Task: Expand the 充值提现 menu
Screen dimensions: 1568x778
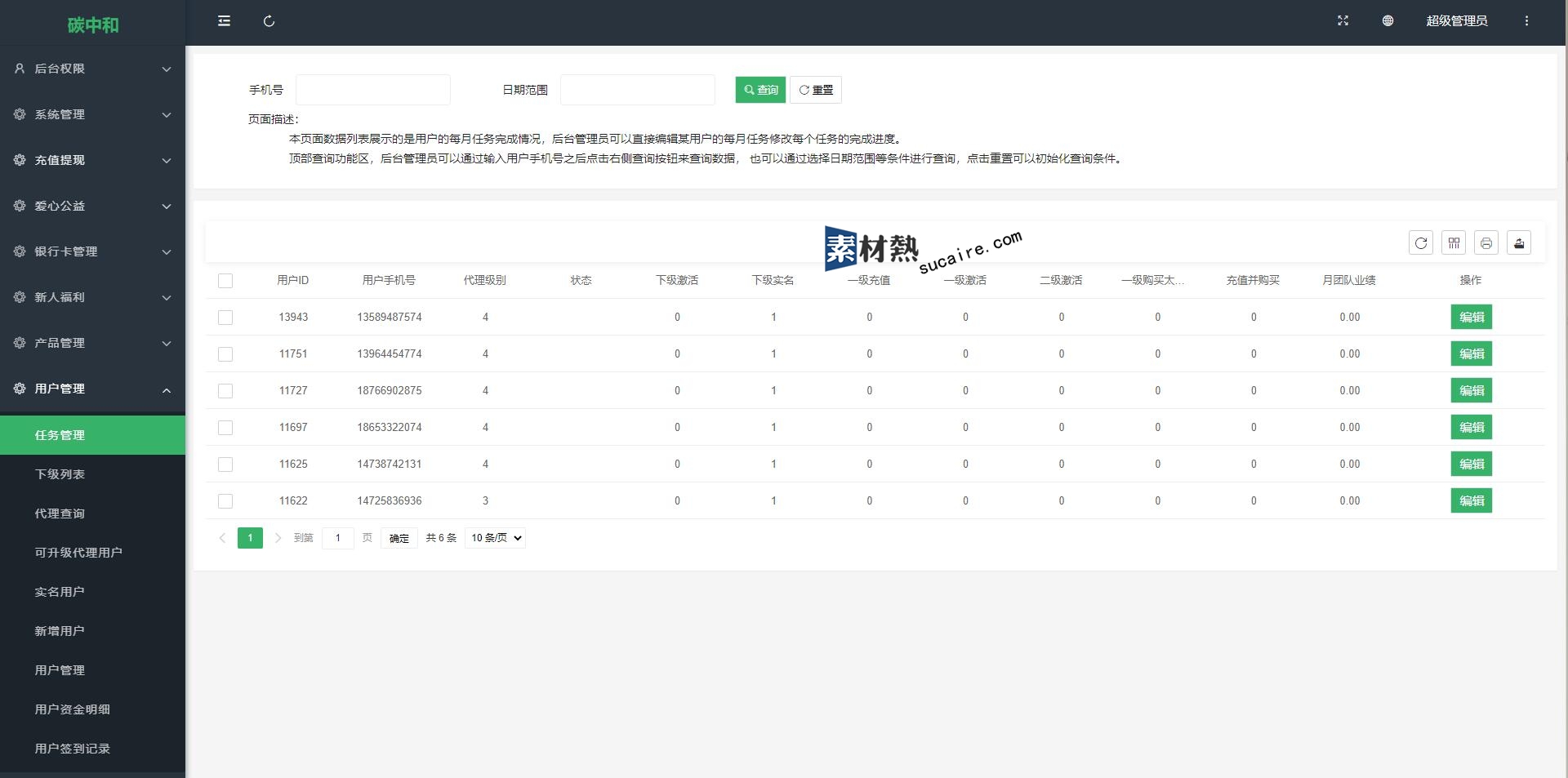Action: click(x=92, y=160)
